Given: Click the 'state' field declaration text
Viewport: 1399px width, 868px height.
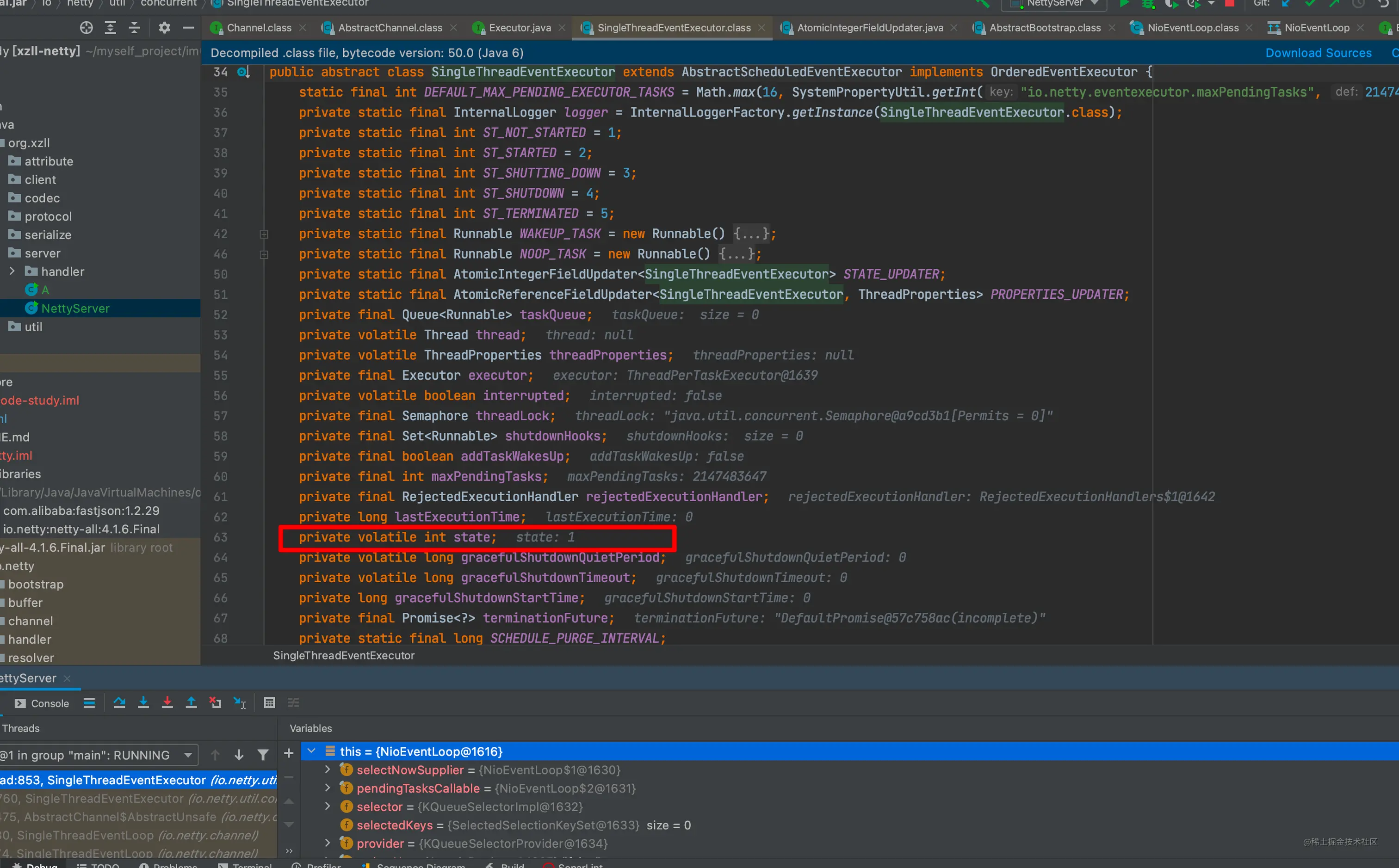Looking at the screenshot, I should pyautogui.click(x=397, y=537).
